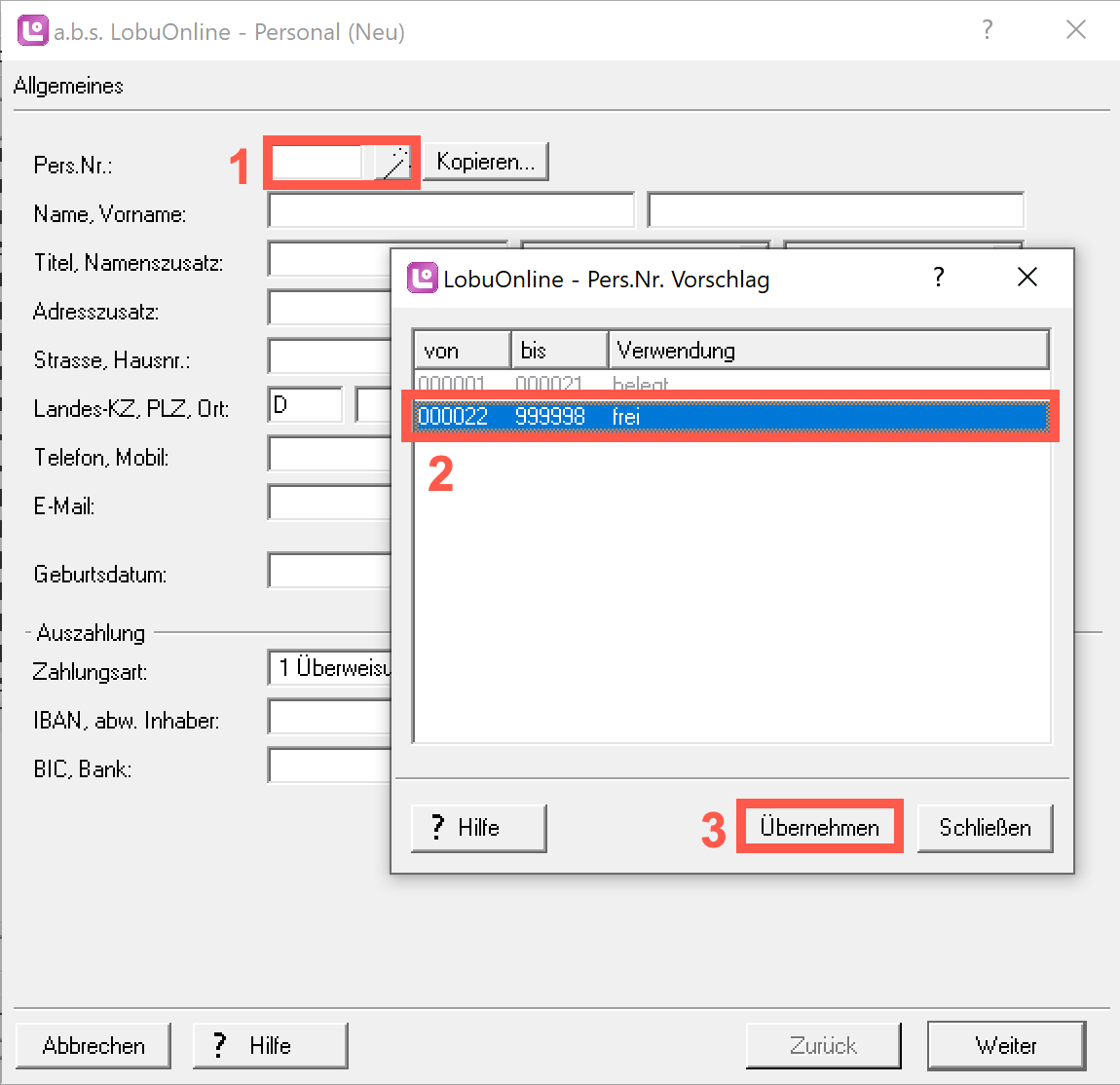Open Hilfe in the Vorschlag dialog
The image size is (1120, 1085).
pos(478,828)
